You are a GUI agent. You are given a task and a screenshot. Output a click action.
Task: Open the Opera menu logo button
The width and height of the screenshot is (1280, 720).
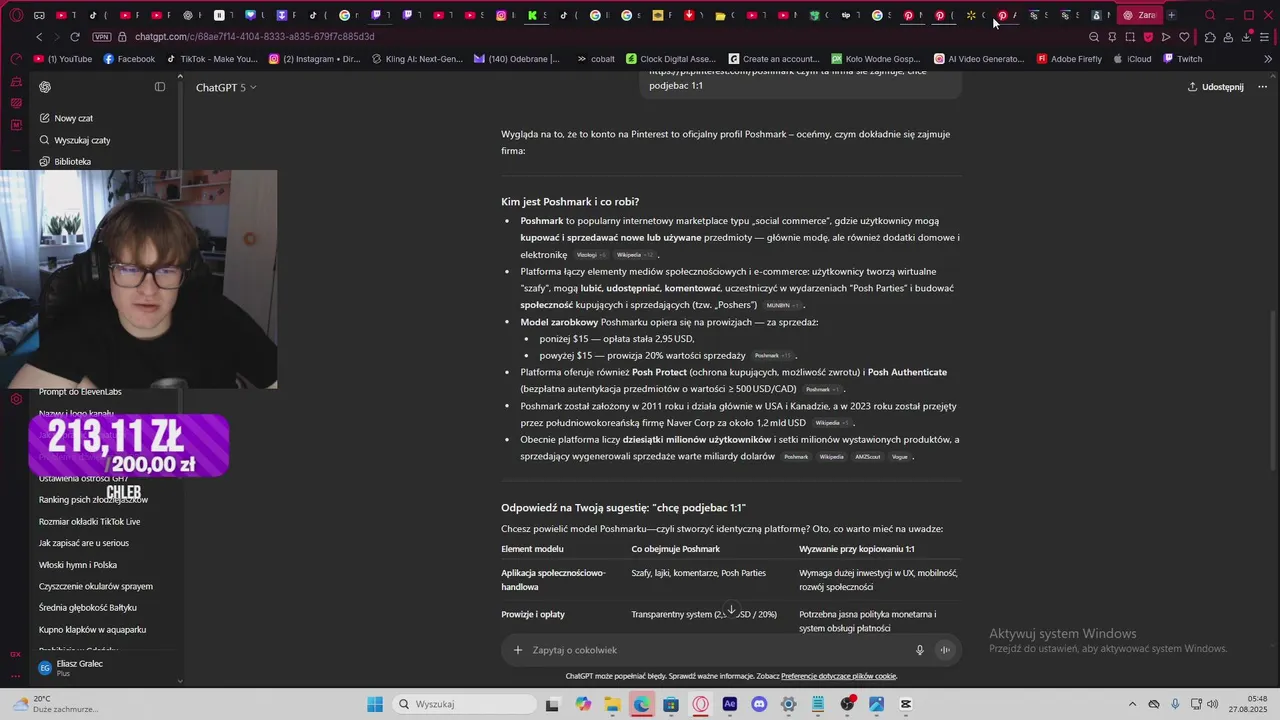(x=16, y=15)
